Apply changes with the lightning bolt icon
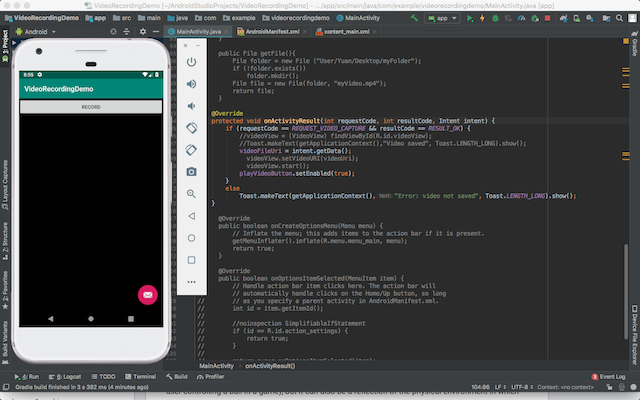This screenshot has width=640, height=400. (482, 18)
